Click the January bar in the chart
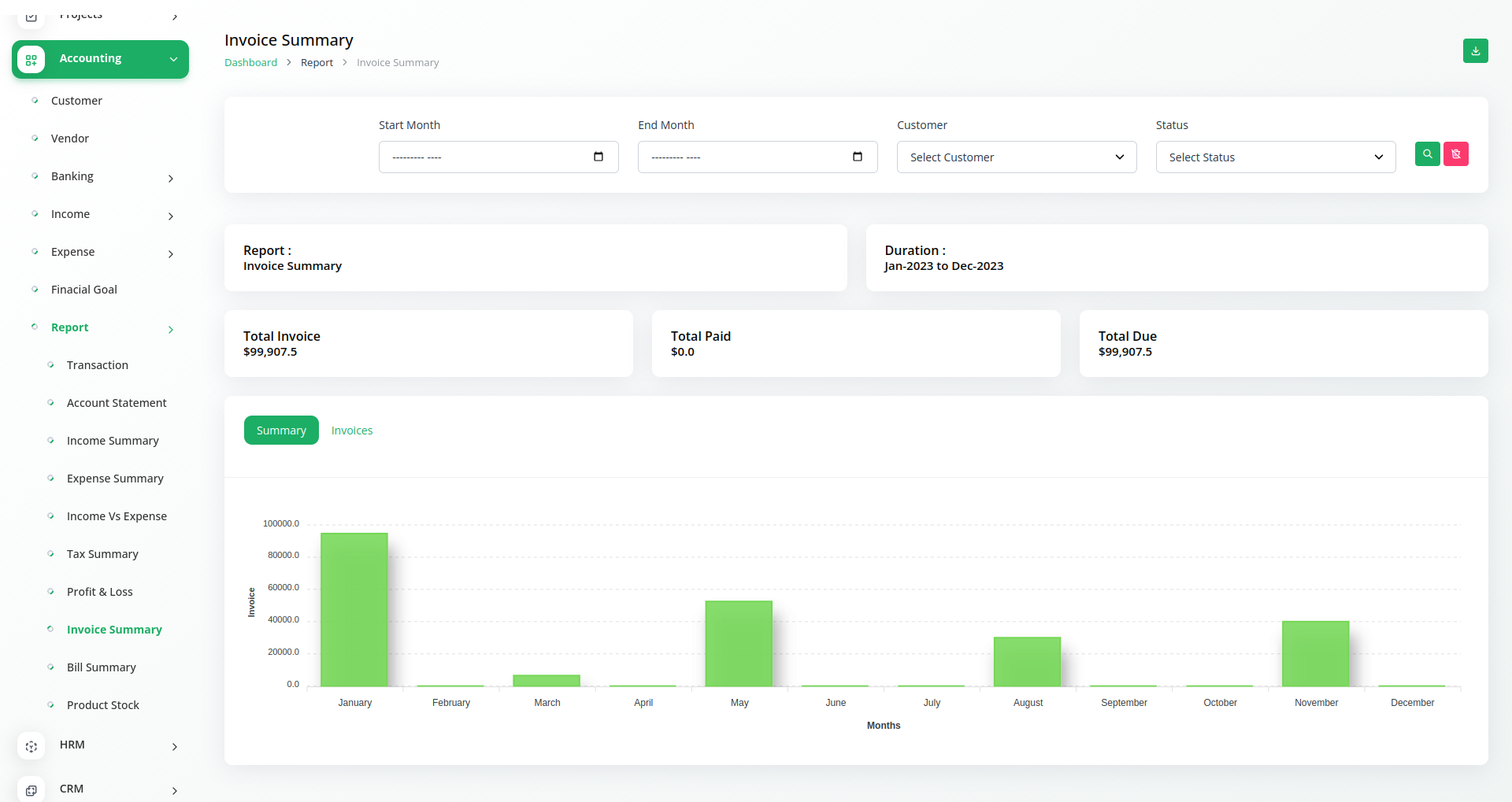 point(354,610)
